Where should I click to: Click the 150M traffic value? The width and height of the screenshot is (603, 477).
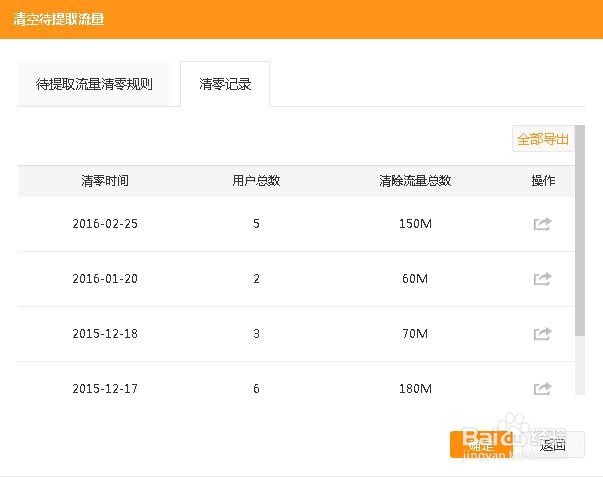(x=415, y=223)
